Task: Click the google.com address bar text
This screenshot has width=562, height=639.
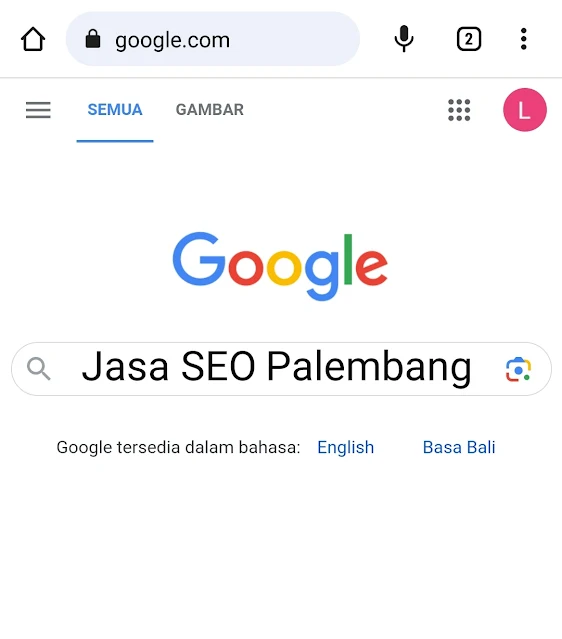Action: [x=172, y=40]
